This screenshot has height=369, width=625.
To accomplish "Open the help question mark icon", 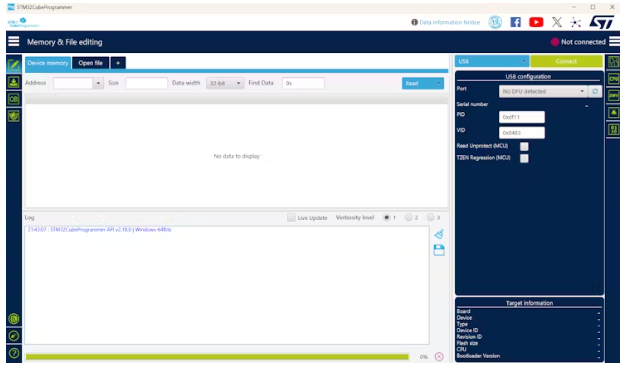I will (14, 353).
